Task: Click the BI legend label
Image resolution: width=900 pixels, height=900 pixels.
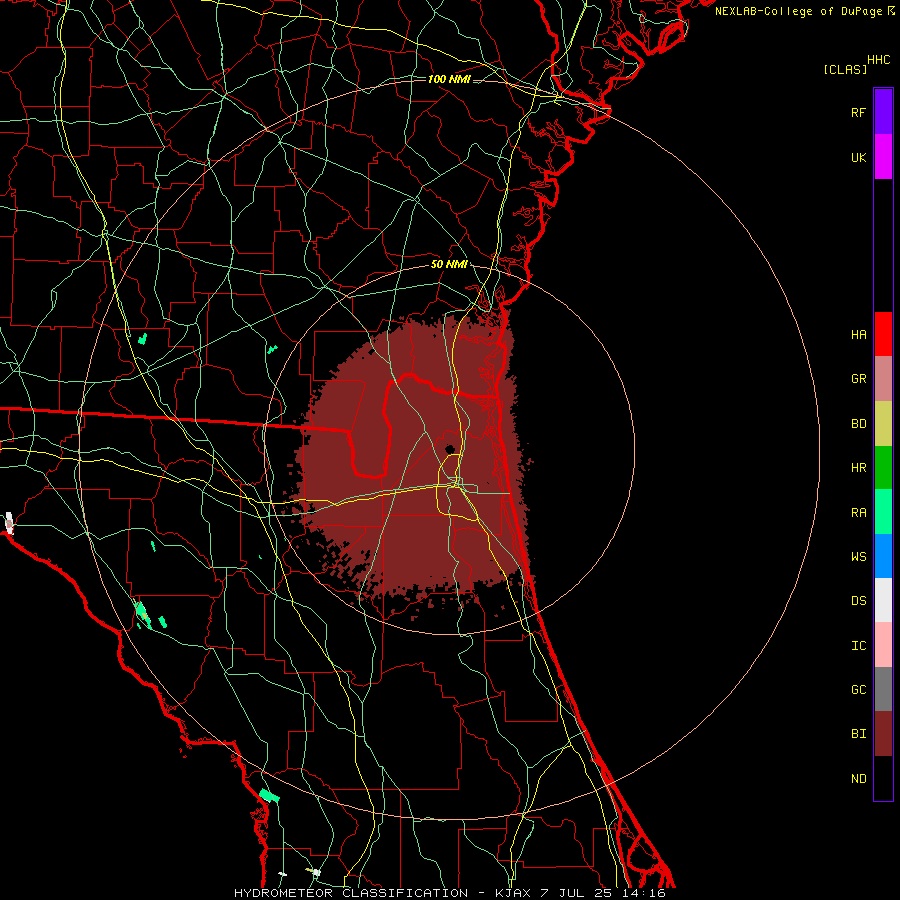Action: 858,734
